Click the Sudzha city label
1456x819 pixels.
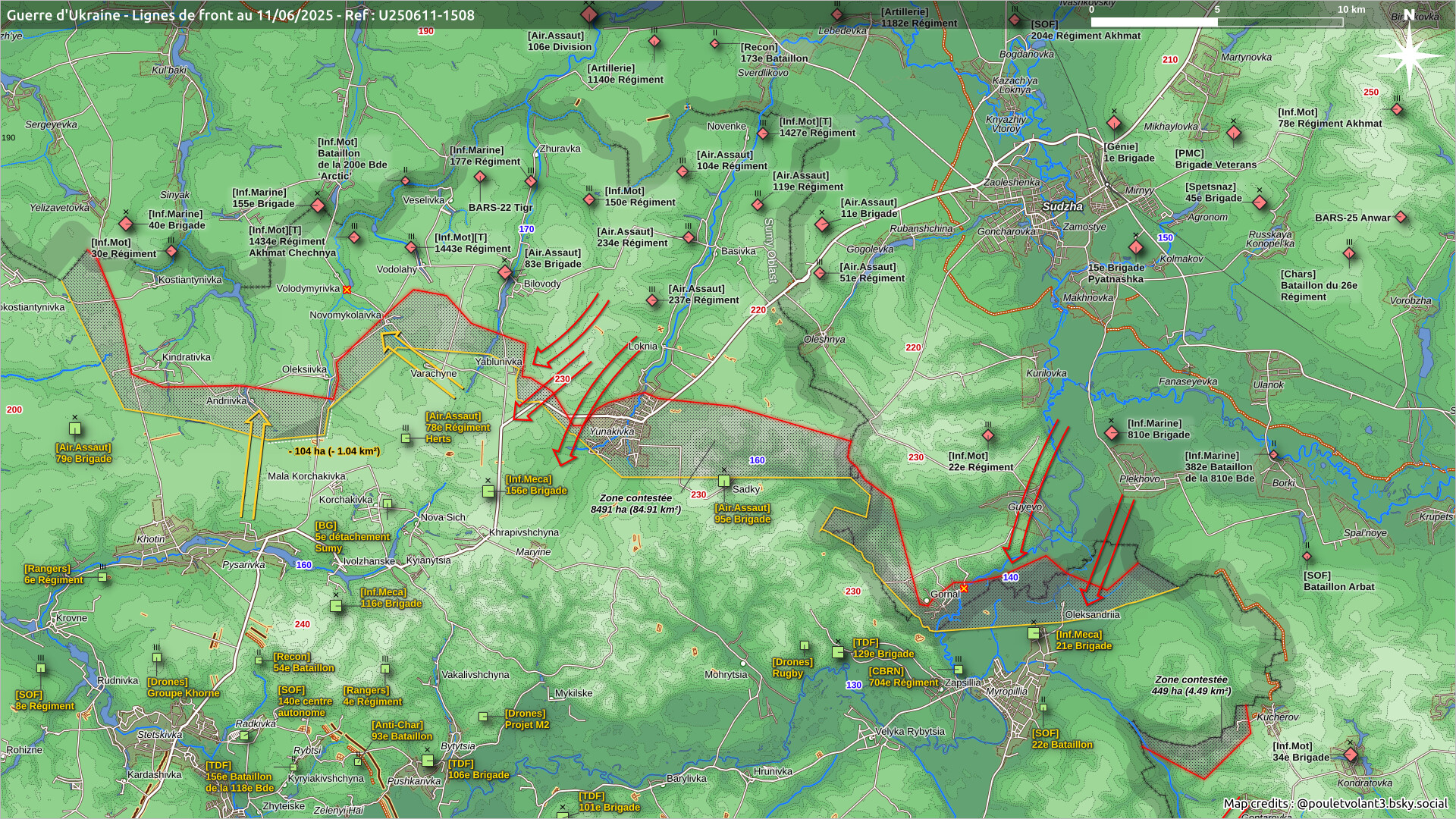1062,206
